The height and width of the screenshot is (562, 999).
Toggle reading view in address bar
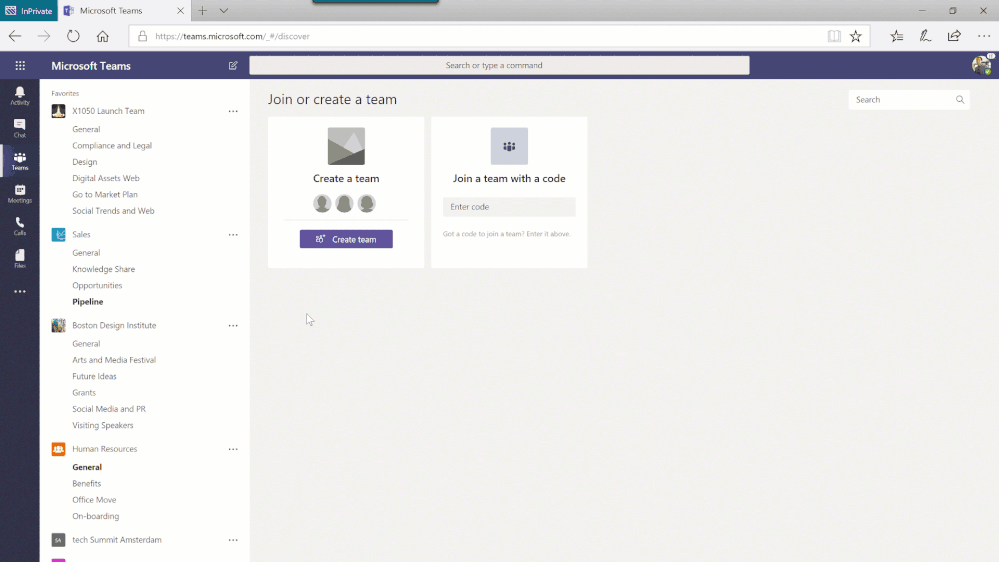(834, 36)
